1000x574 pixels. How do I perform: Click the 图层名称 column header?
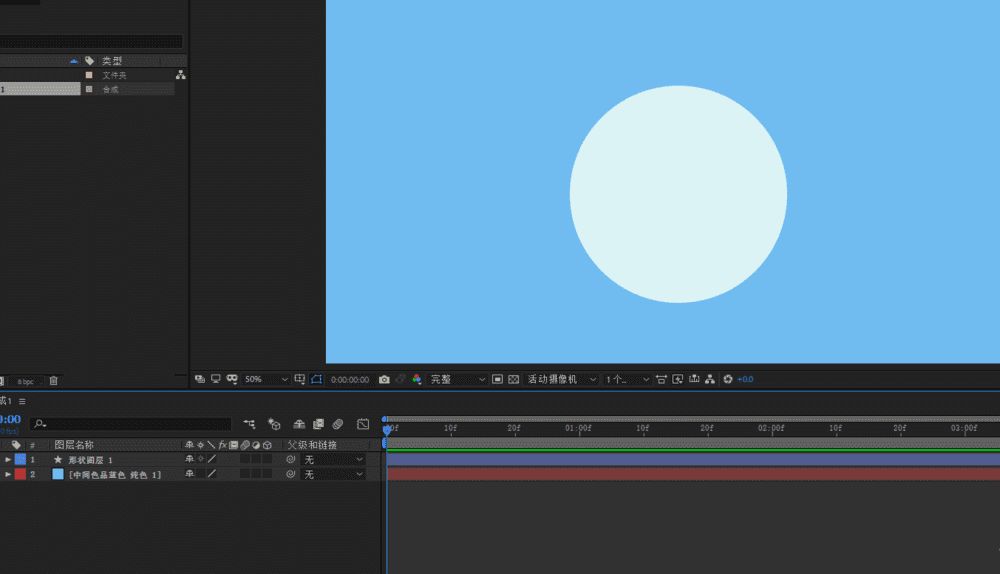pos(74,445)
